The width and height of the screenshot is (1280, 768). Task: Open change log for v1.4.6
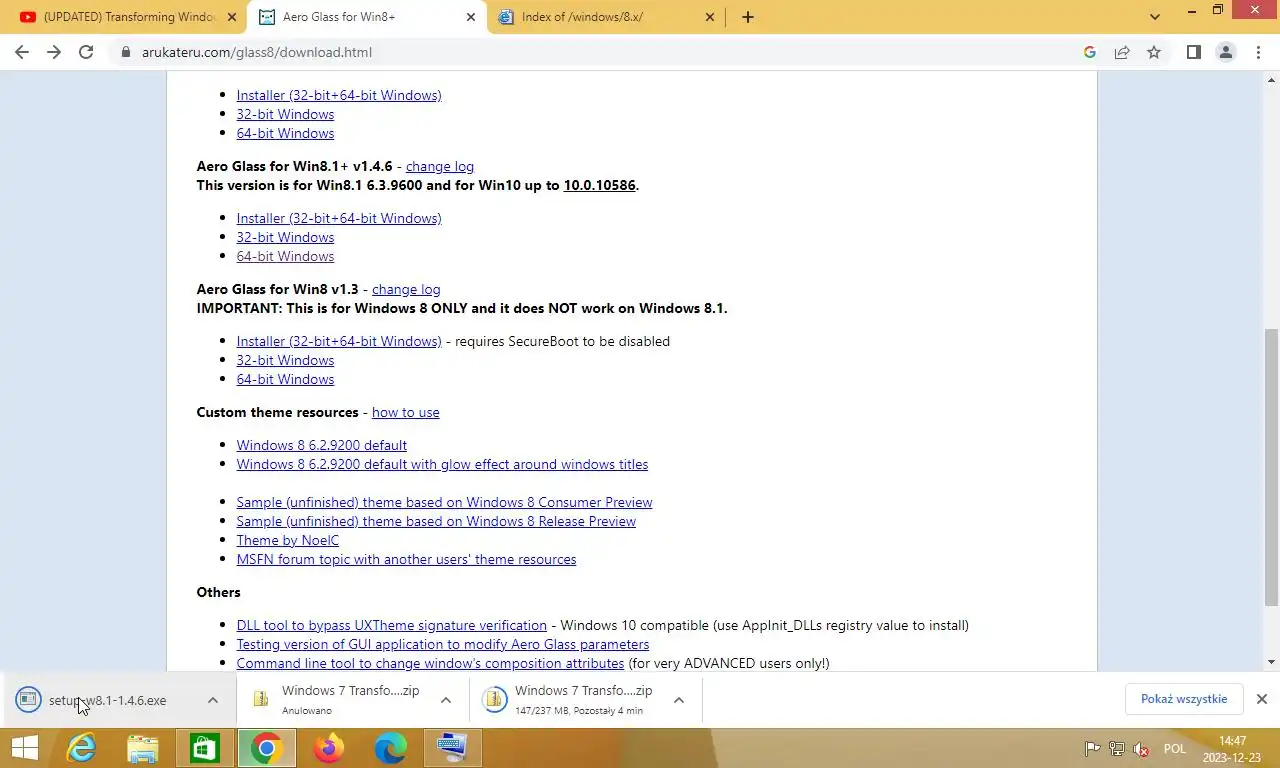[440, 166]
